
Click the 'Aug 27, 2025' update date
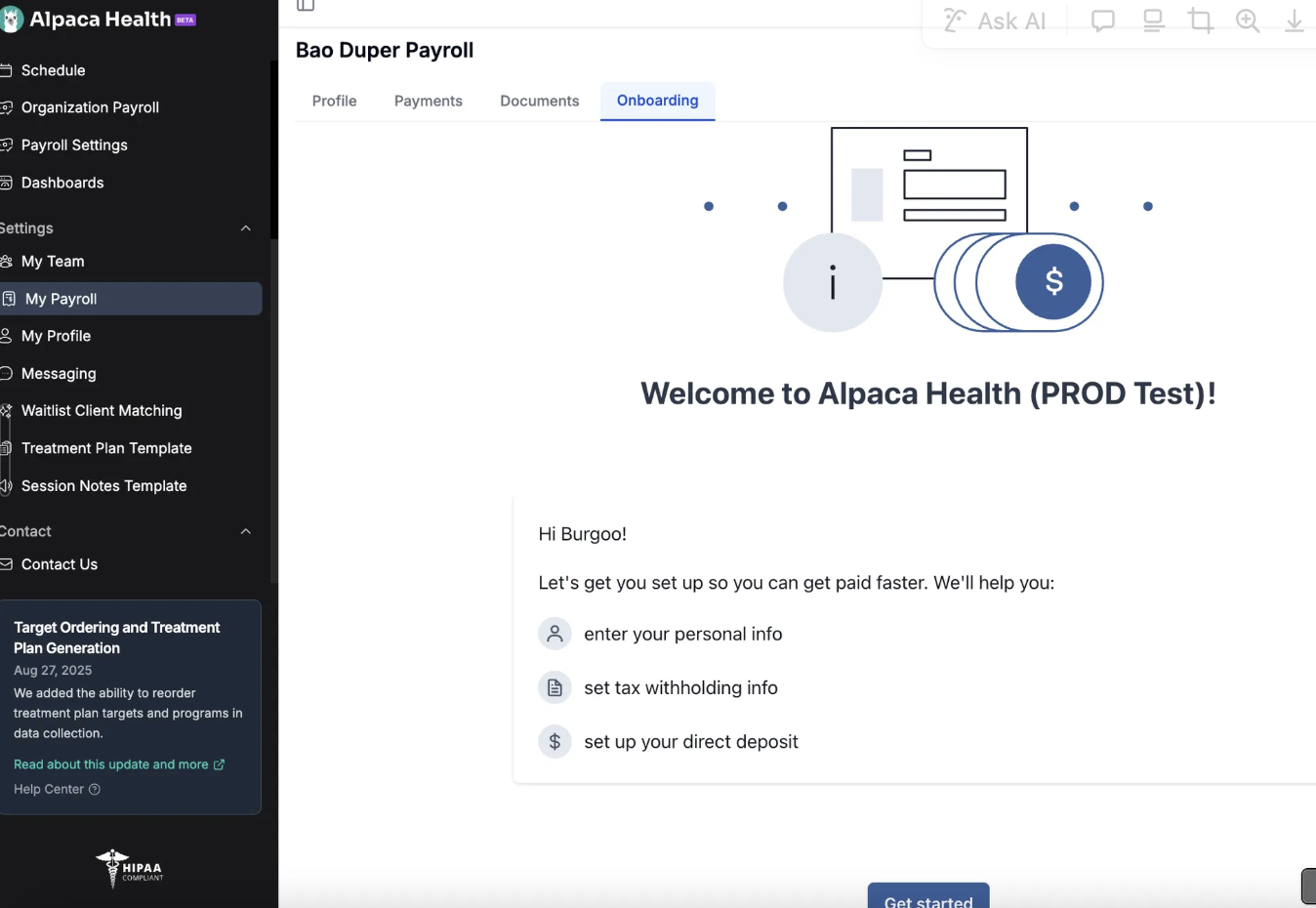(53, 670)
